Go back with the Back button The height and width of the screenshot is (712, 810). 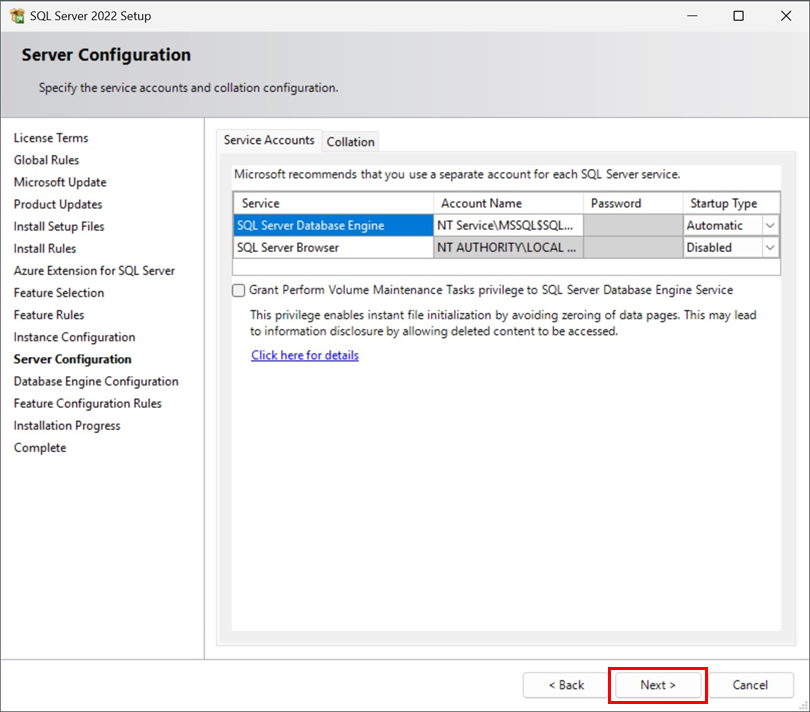pos(566,685)
